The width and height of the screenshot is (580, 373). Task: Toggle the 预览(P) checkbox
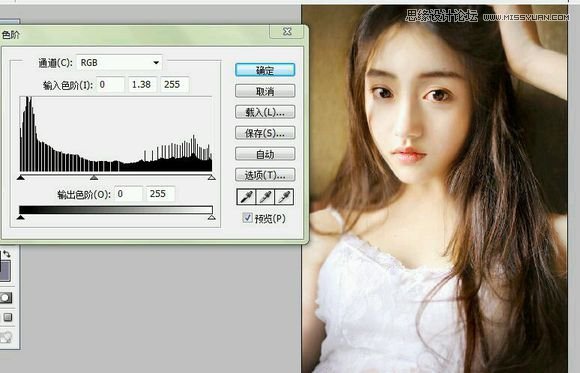pyautogui.click(x=247, y=218)
